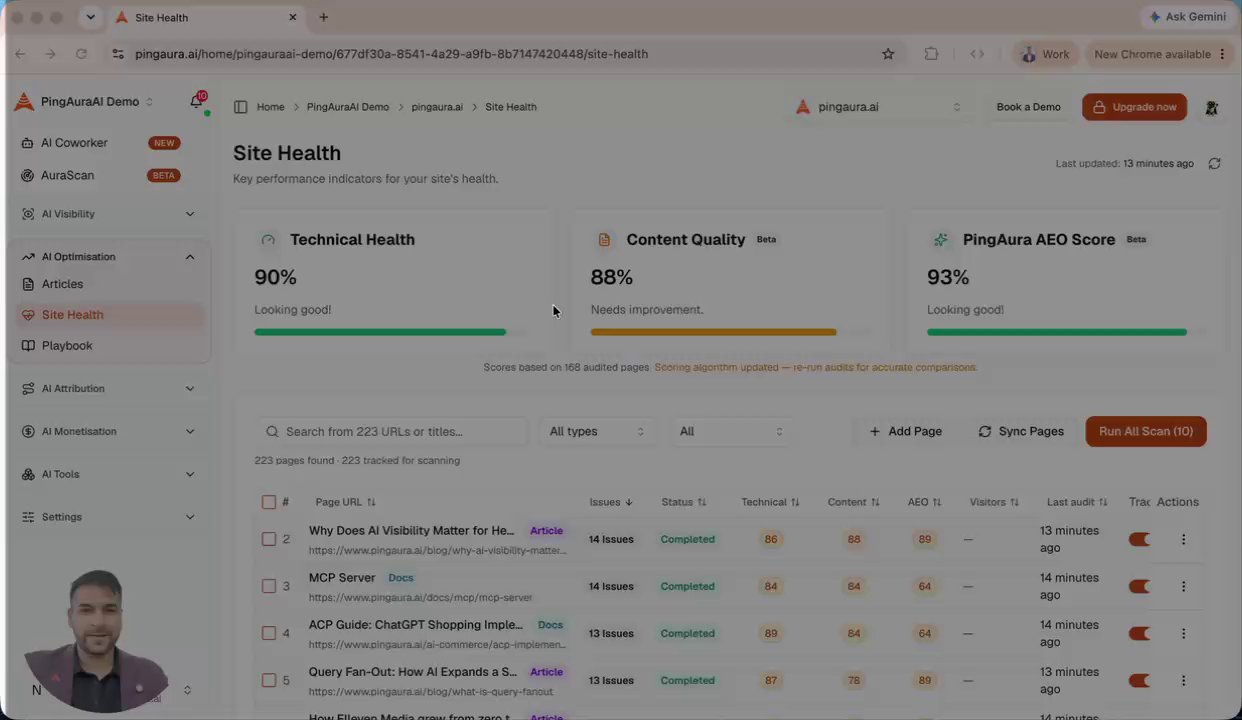Open actions menu for row 2

[x=1183, y=539]
